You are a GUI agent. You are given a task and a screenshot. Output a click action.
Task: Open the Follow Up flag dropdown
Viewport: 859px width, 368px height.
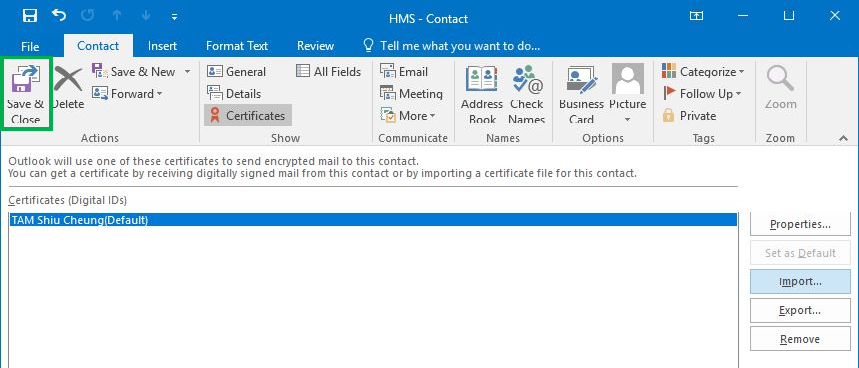(x=702, y=94)
